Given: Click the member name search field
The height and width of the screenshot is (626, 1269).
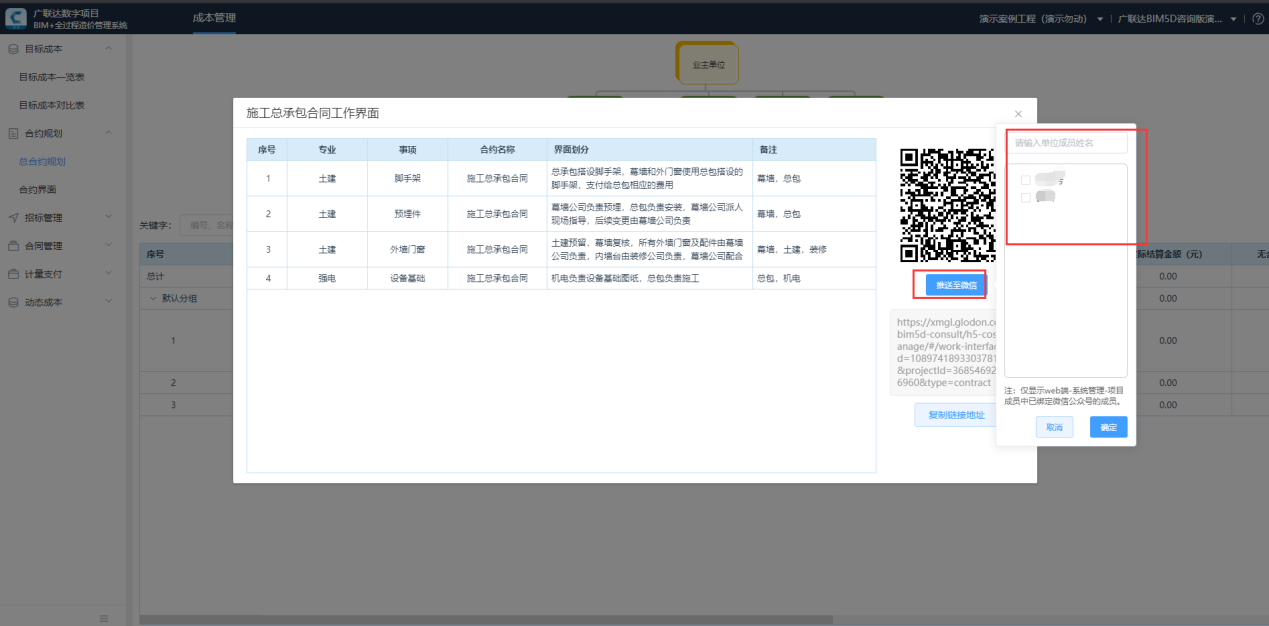Looking at the screenshot, I should click(x=1066, y=143).
